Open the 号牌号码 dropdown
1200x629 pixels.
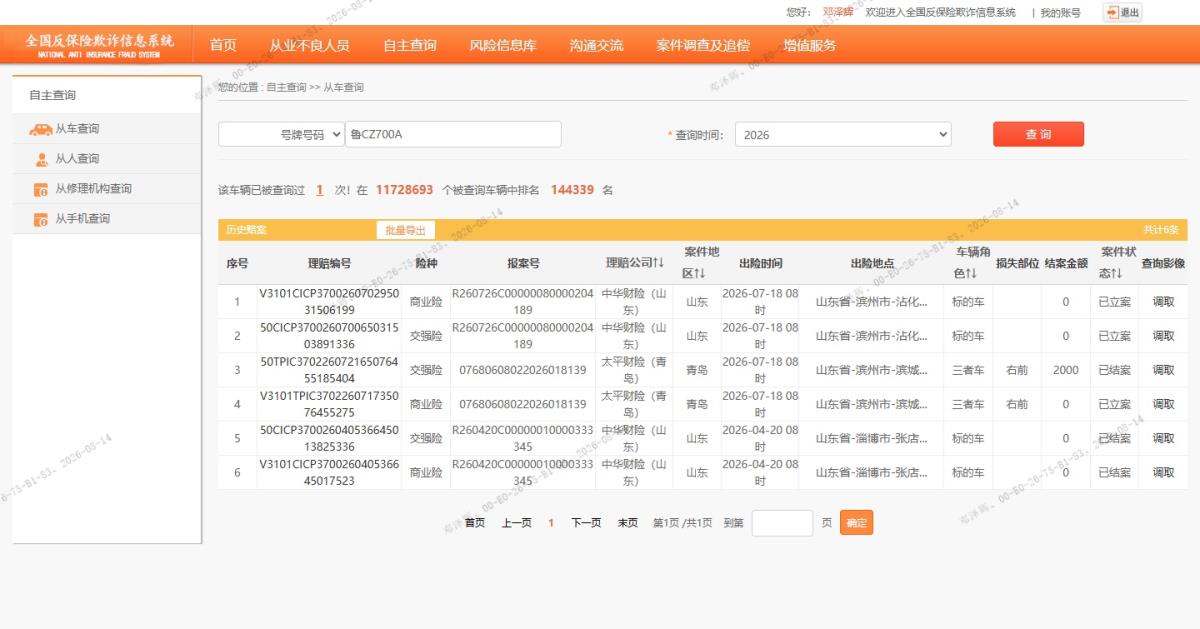tap(281, 134)
